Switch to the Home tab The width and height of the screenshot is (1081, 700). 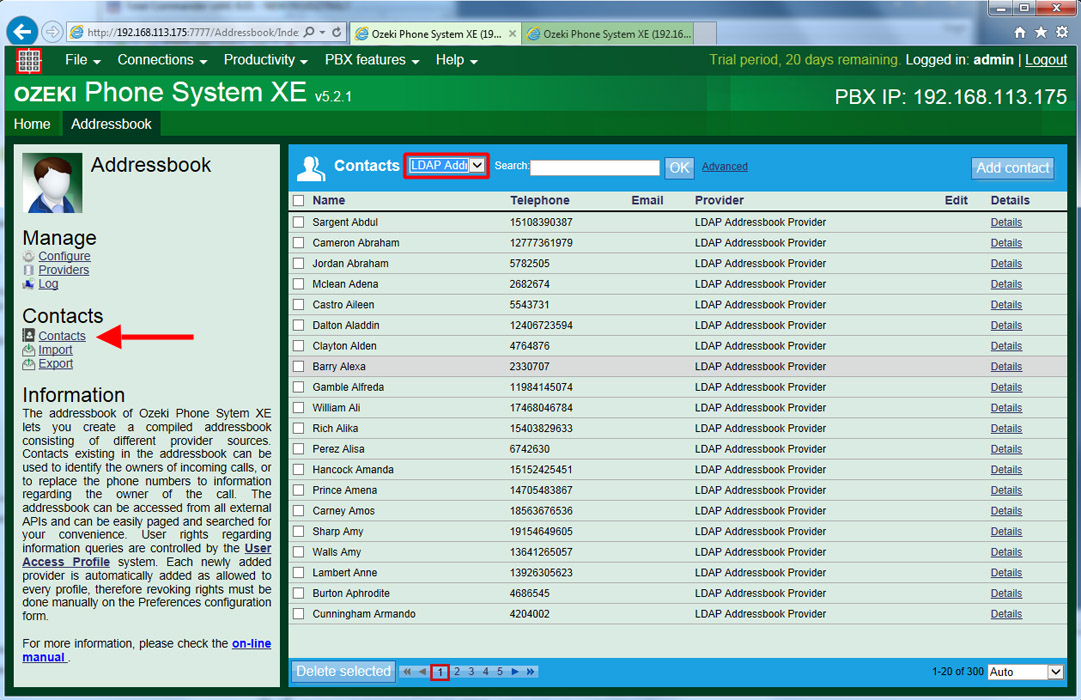32,124
